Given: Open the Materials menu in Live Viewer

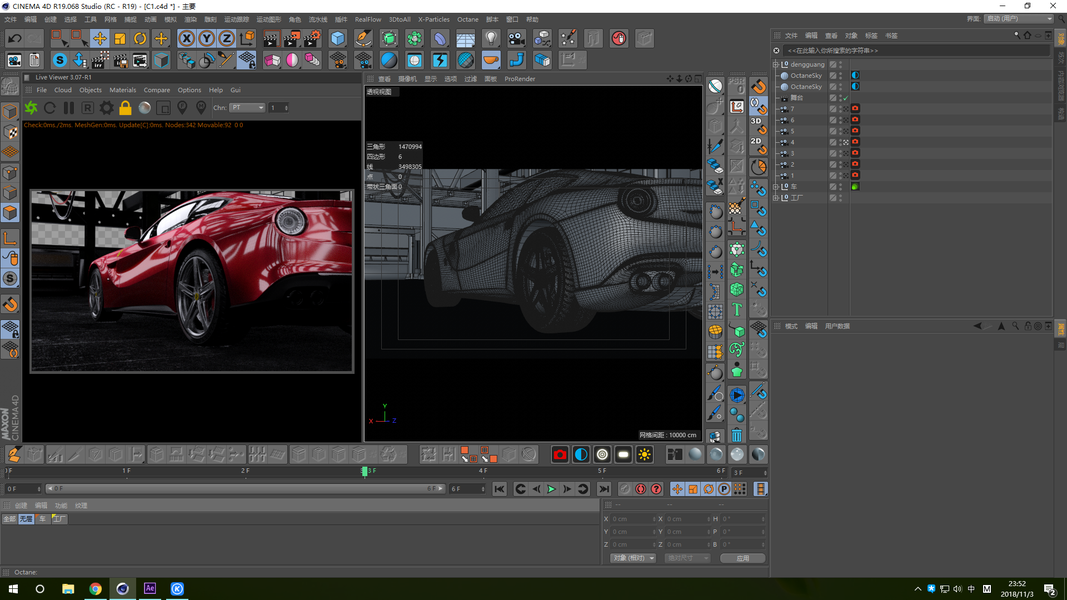Looking at the screenshot, I should coord(122,90).
